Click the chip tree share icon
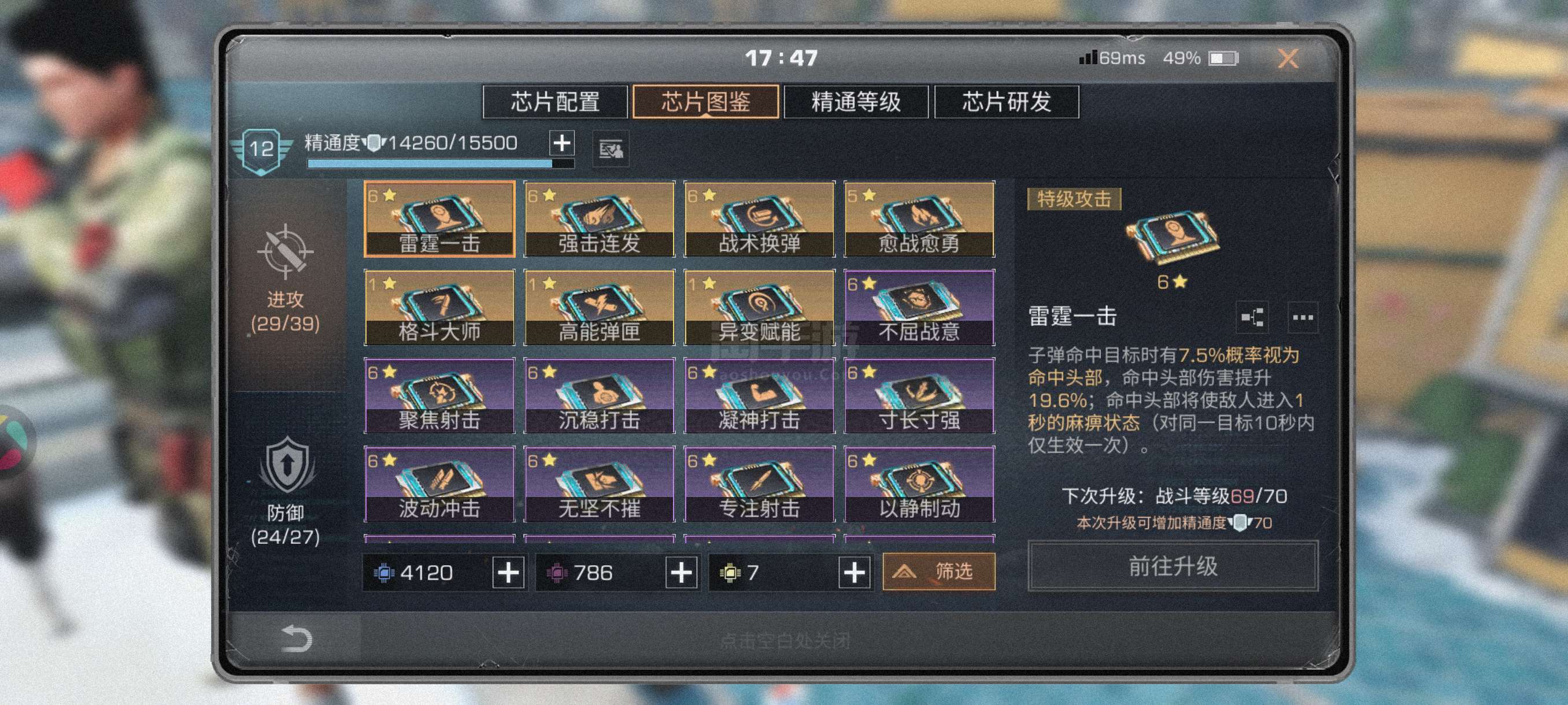Screen dimensions: 1568x705 (x=1253, y=317)
